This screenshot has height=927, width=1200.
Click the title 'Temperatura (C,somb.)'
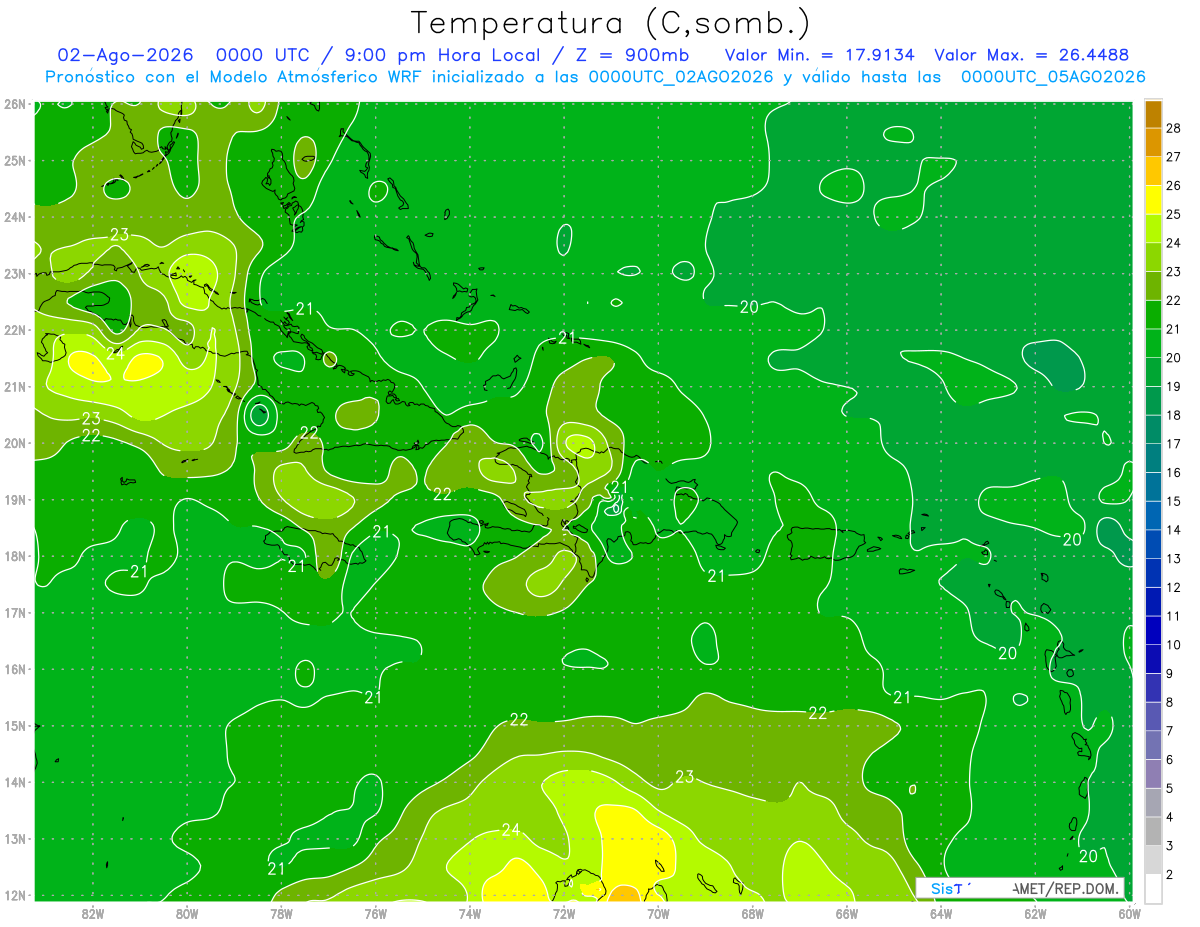[611, 23]
